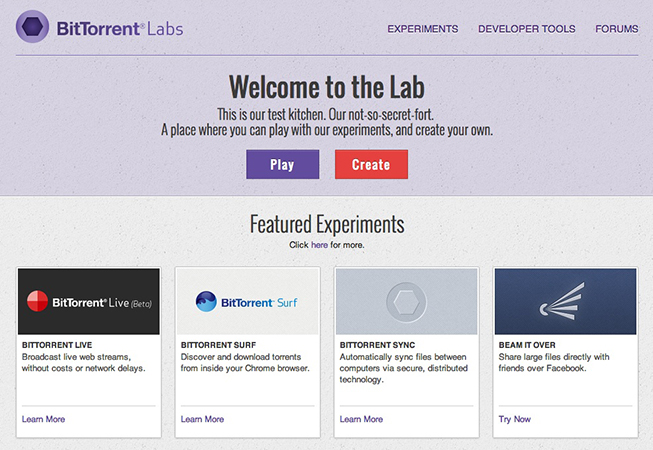Click the 'Broadcast live web streams' description
Viewport: 653px width, 450px height.
click(x=84, y=363)
